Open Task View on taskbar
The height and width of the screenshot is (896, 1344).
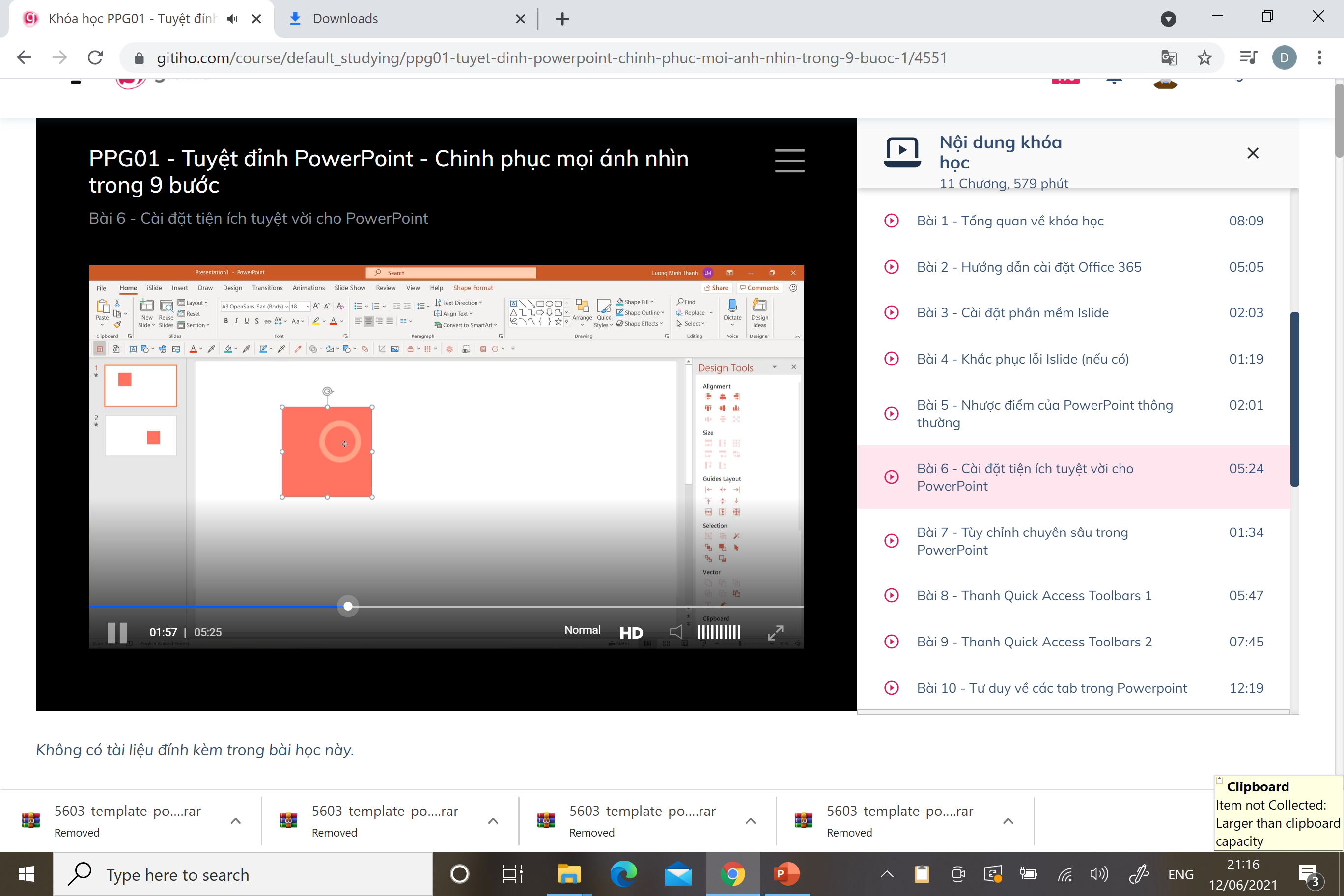tap(512, 874)
